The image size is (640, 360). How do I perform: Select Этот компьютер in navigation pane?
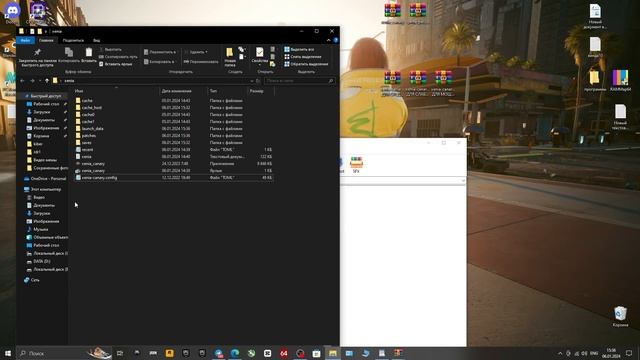(x=42, y=189)
